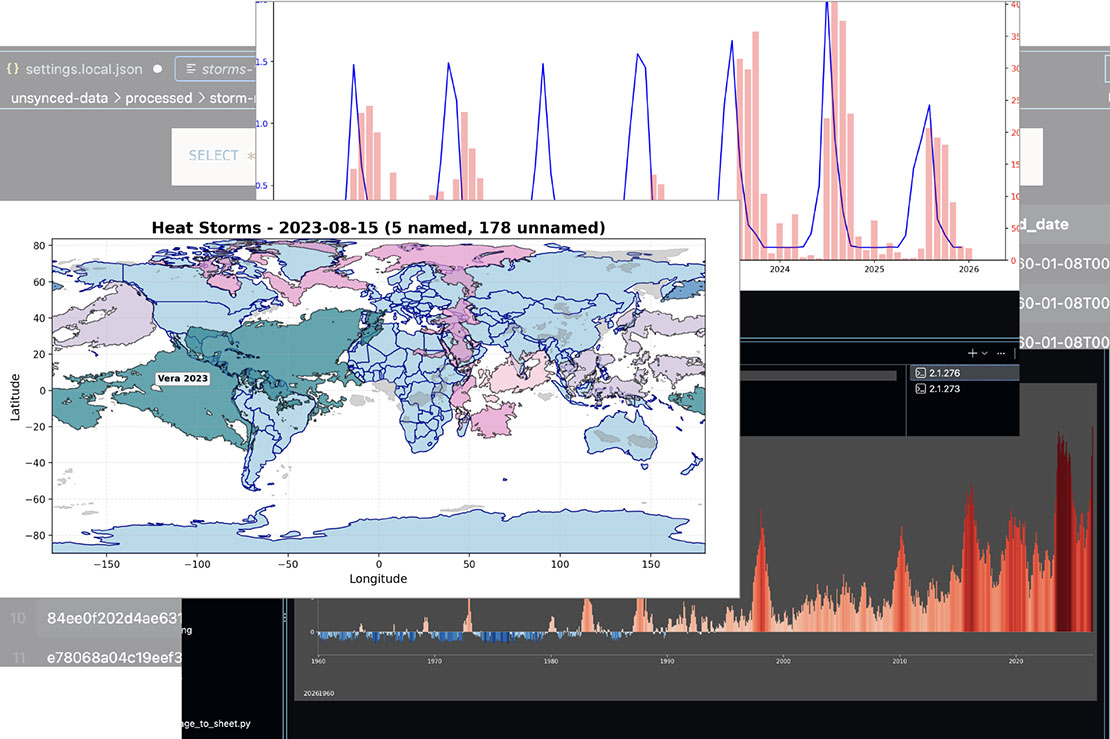Click row number 11 in the results grid
This screenshot has width=1110, height=739.
pyautogui.click(x=18, y=658)
